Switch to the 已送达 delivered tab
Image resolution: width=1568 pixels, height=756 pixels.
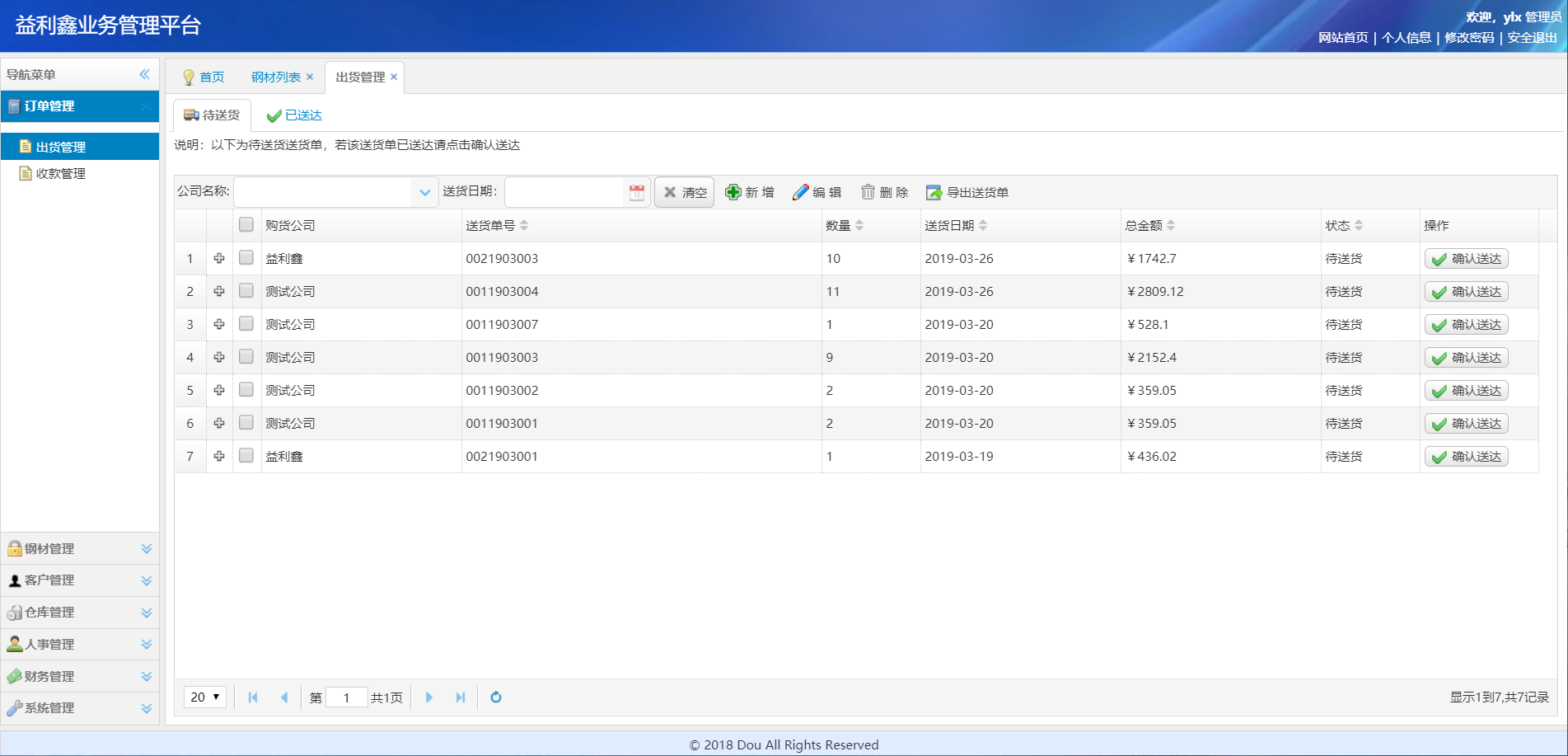294,115
